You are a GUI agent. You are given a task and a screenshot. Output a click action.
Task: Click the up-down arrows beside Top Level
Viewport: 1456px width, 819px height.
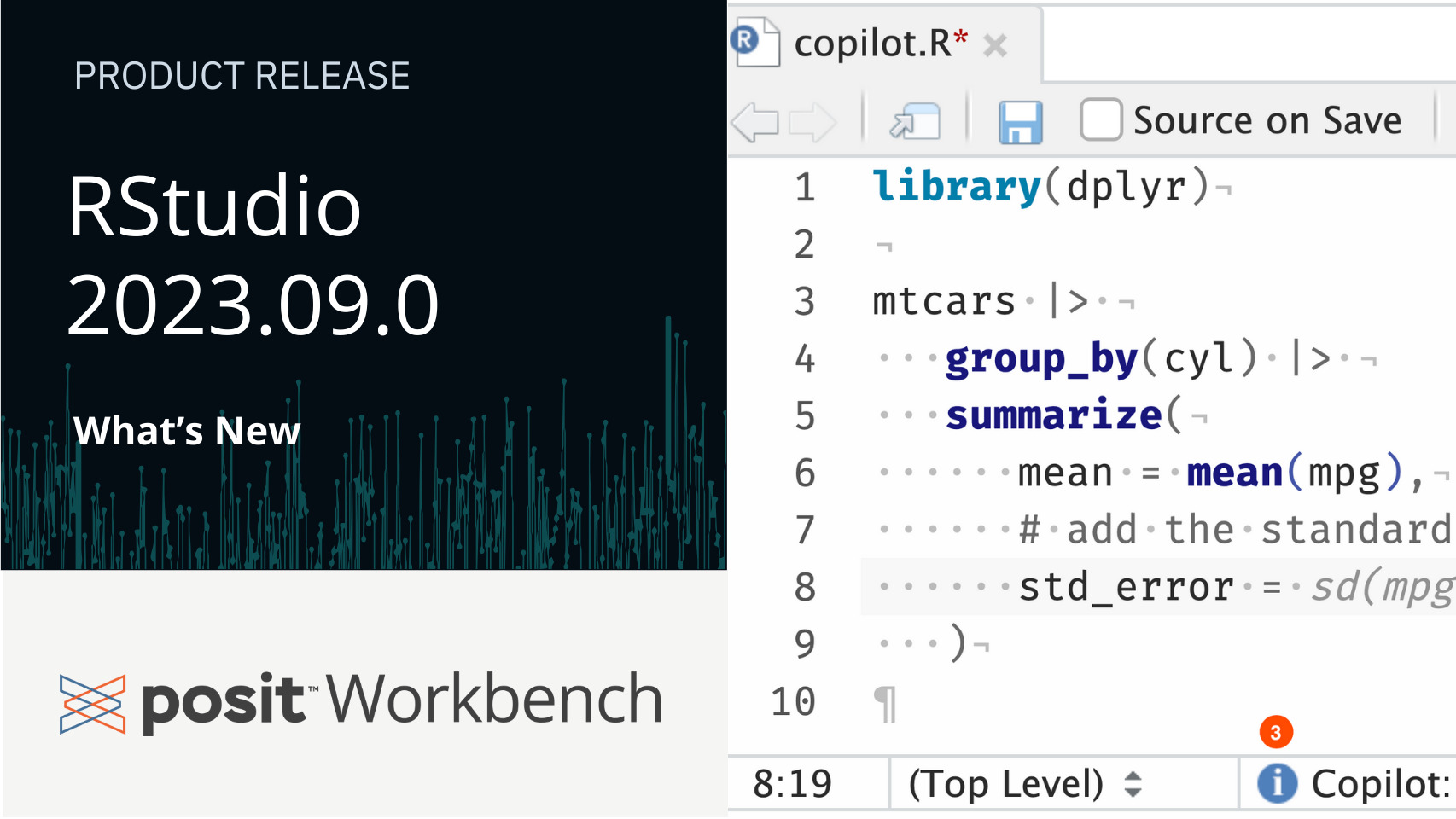1133,783
